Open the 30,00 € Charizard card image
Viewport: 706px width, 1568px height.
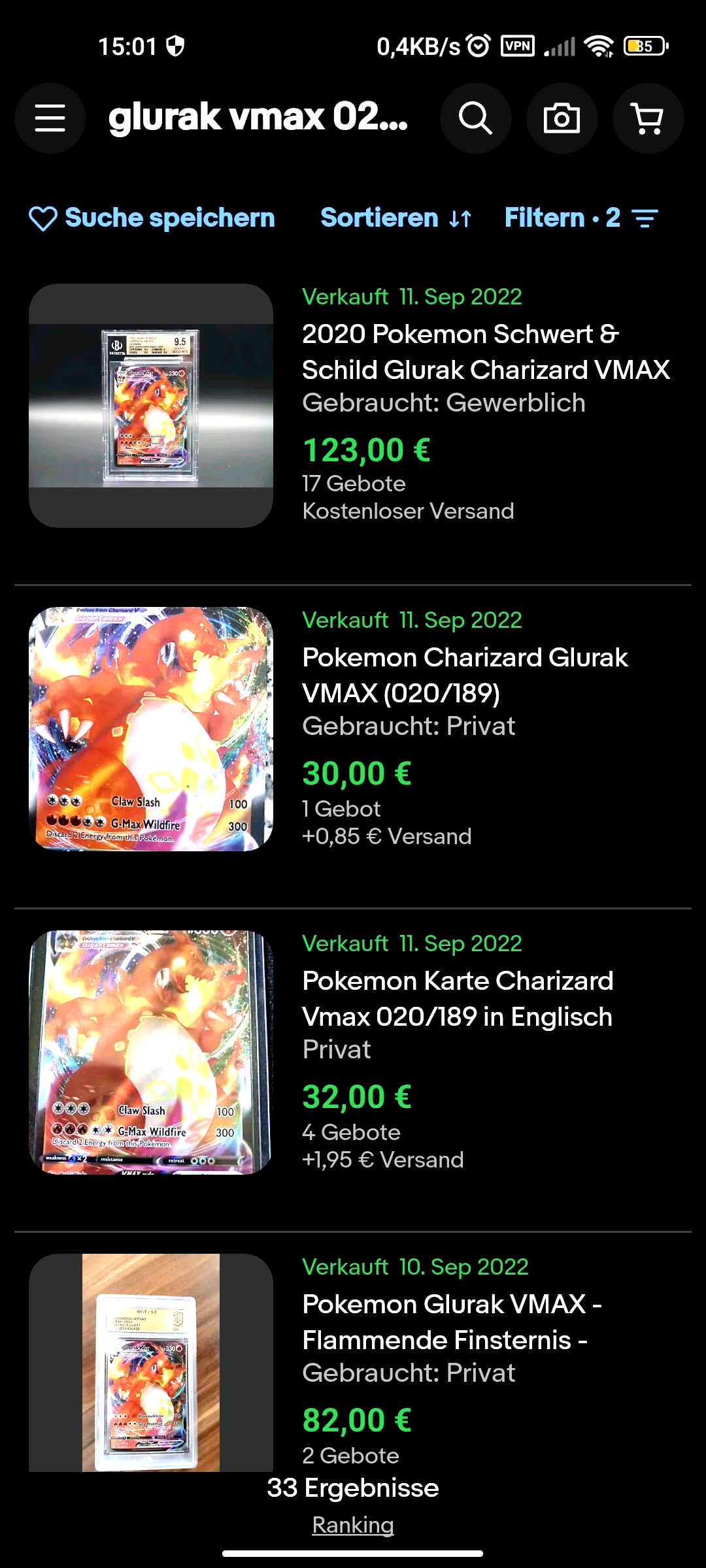(x=151, y=729)
